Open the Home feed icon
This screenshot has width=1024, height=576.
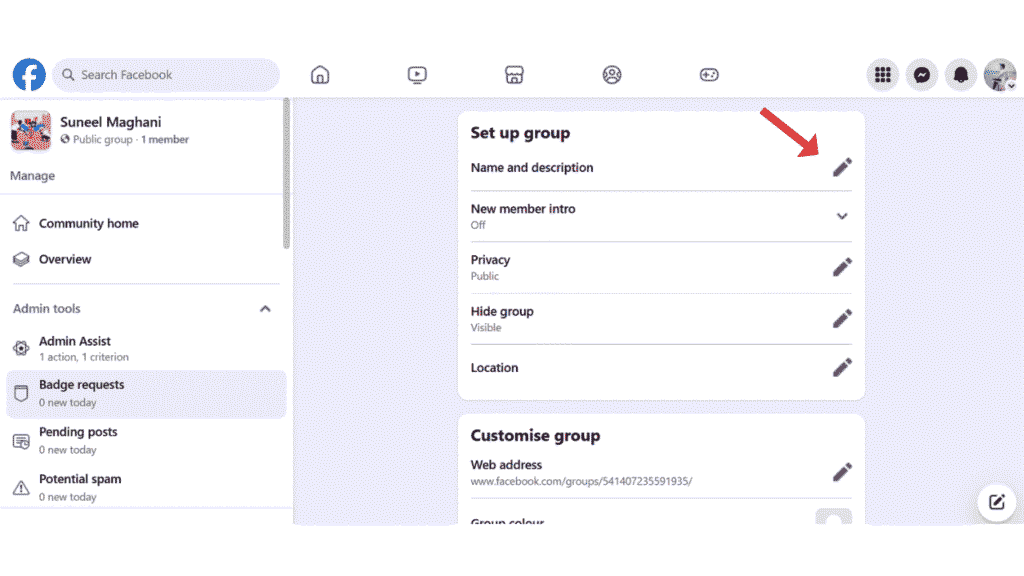[x=320, y=75]
